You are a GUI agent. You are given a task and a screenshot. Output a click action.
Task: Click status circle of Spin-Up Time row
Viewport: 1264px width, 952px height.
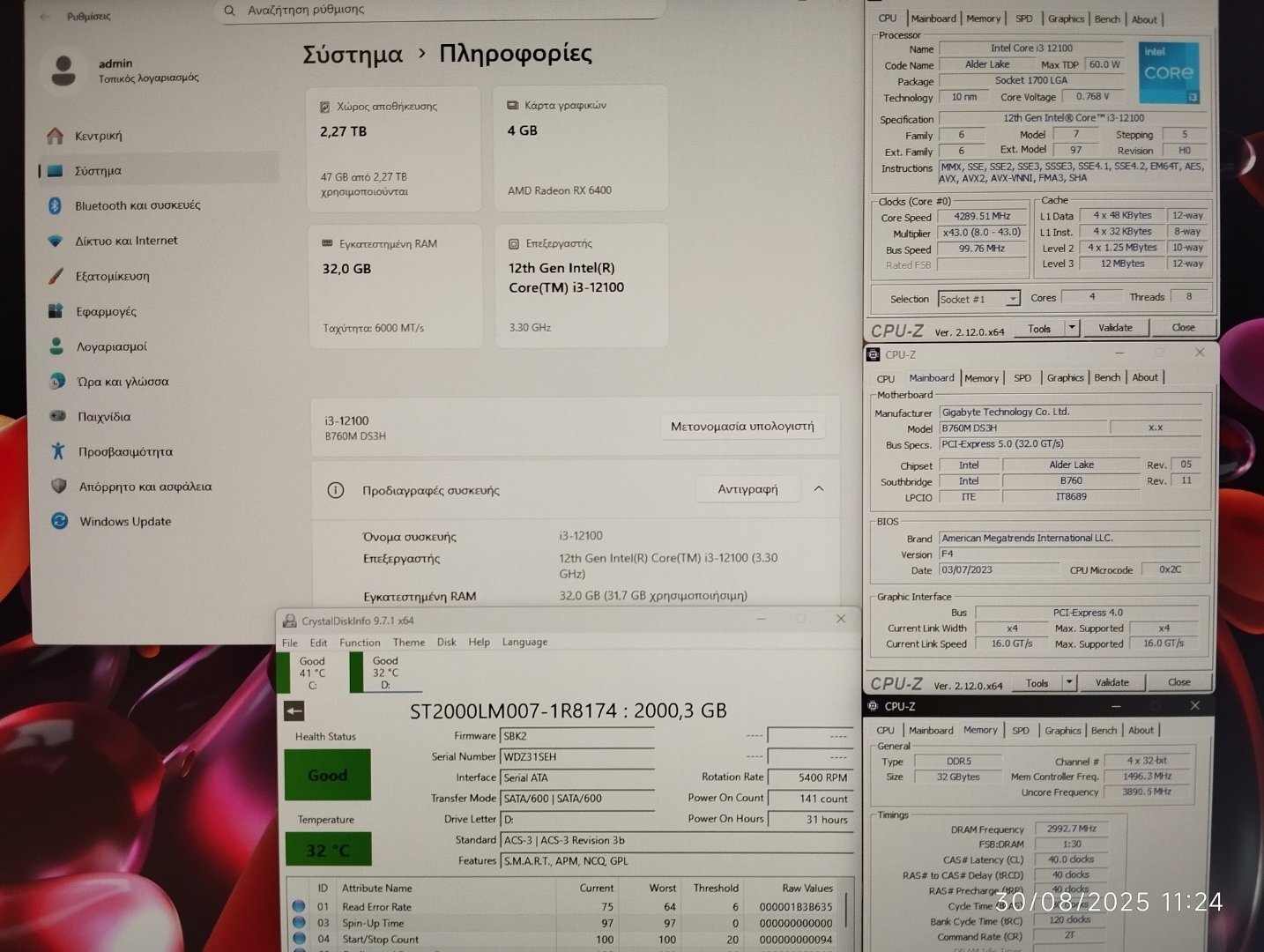click(299, 923)
